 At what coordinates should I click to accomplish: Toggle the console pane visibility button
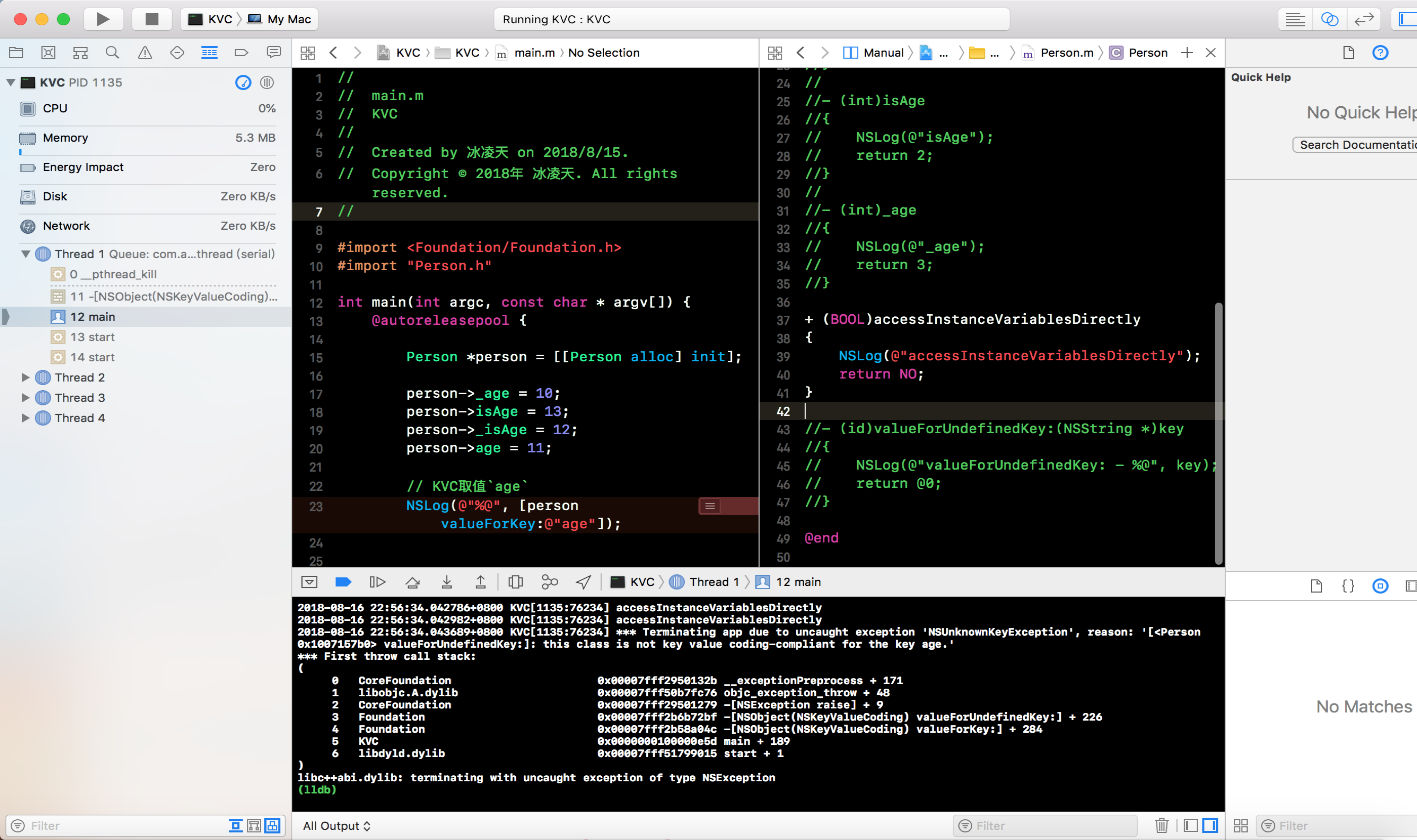(1210, 825)
